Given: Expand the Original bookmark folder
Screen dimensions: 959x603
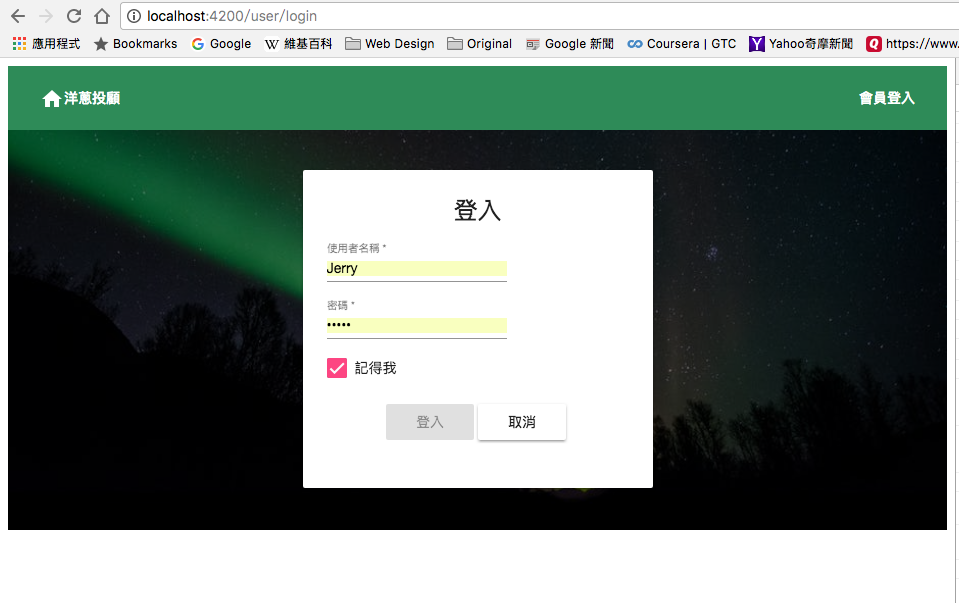Looking at the screenshot, I should (x=480, y=43).
